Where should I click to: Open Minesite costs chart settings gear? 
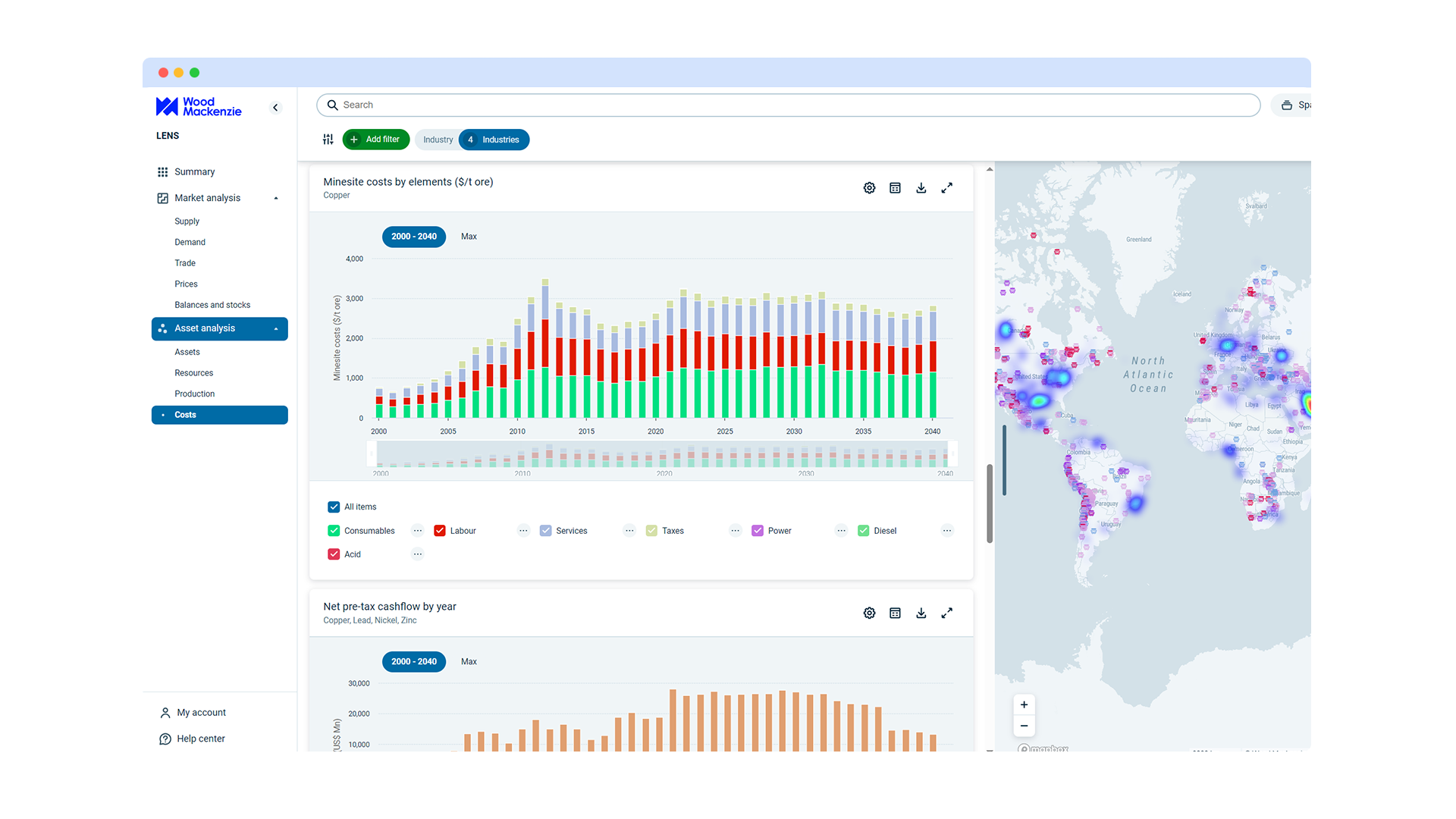[x=869, y=188]
